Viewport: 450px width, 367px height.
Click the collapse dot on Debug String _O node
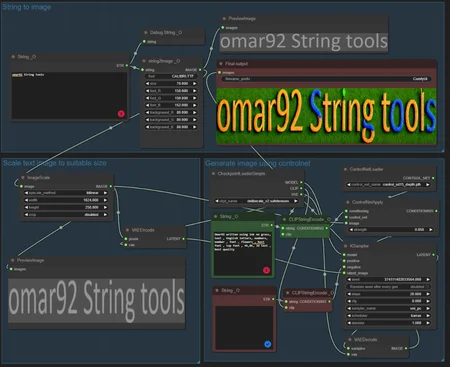pos(146,32)
